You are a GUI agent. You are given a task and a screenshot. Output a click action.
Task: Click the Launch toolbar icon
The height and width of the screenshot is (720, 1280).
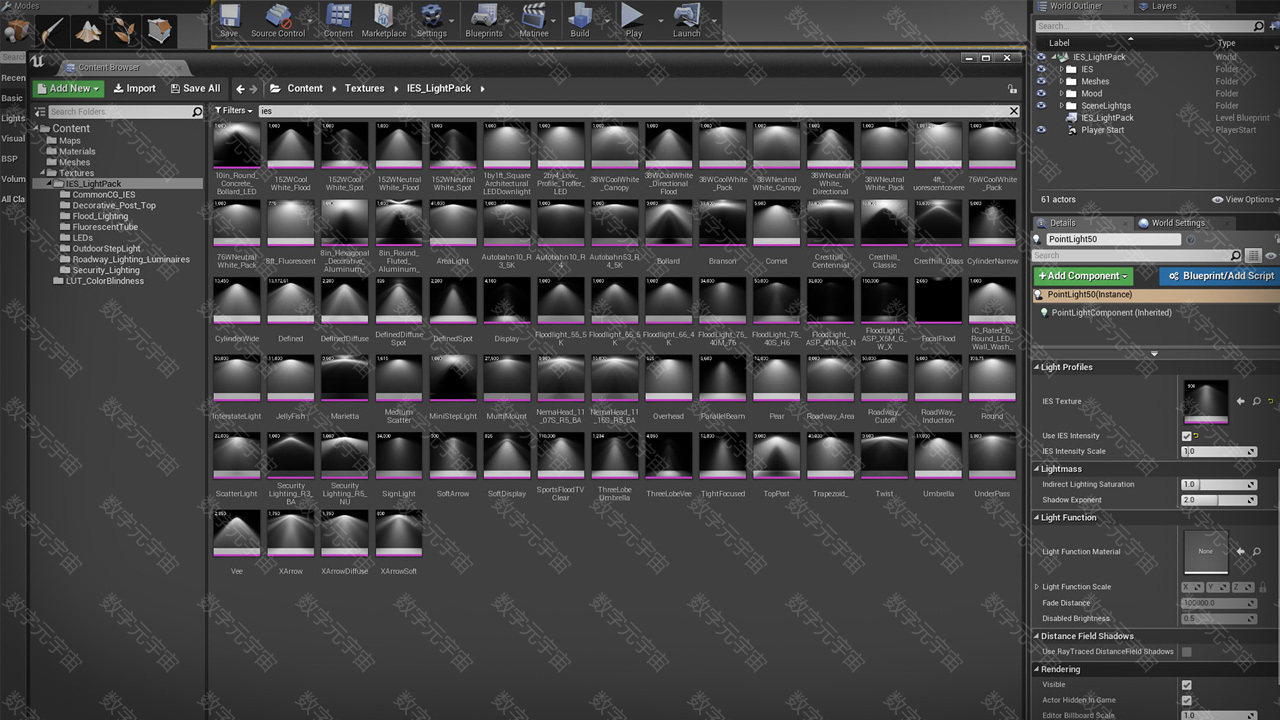coord(686,21)
